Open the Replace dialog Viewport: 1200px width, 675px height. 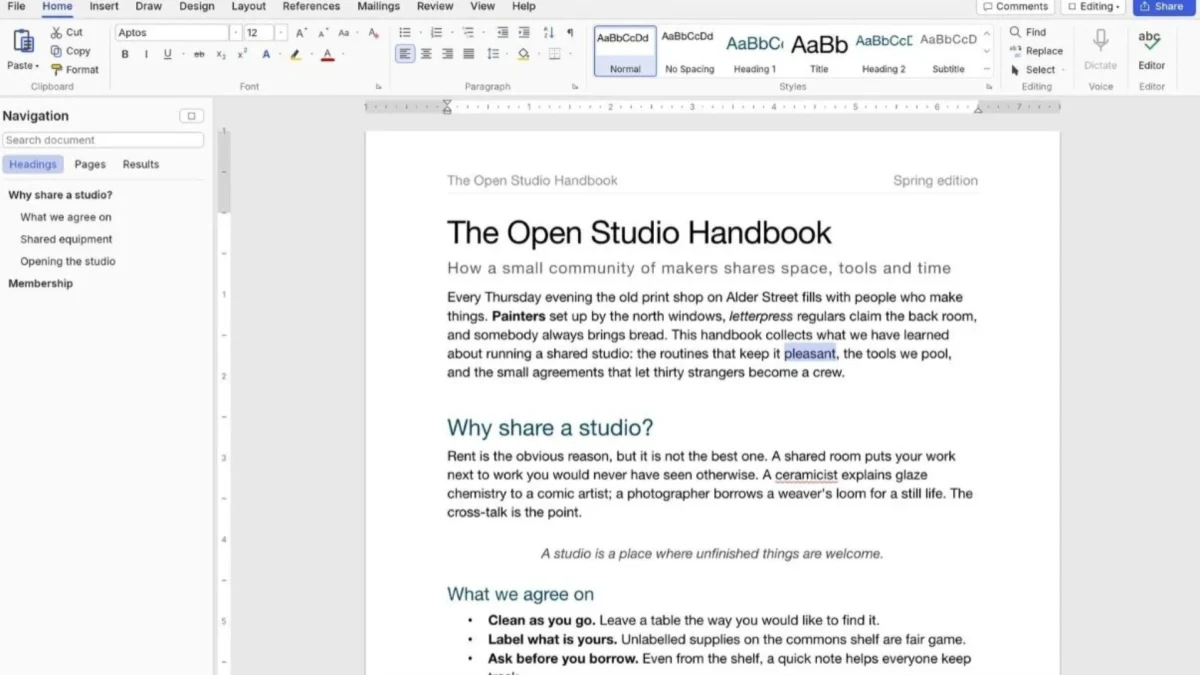click(1036, 51)
